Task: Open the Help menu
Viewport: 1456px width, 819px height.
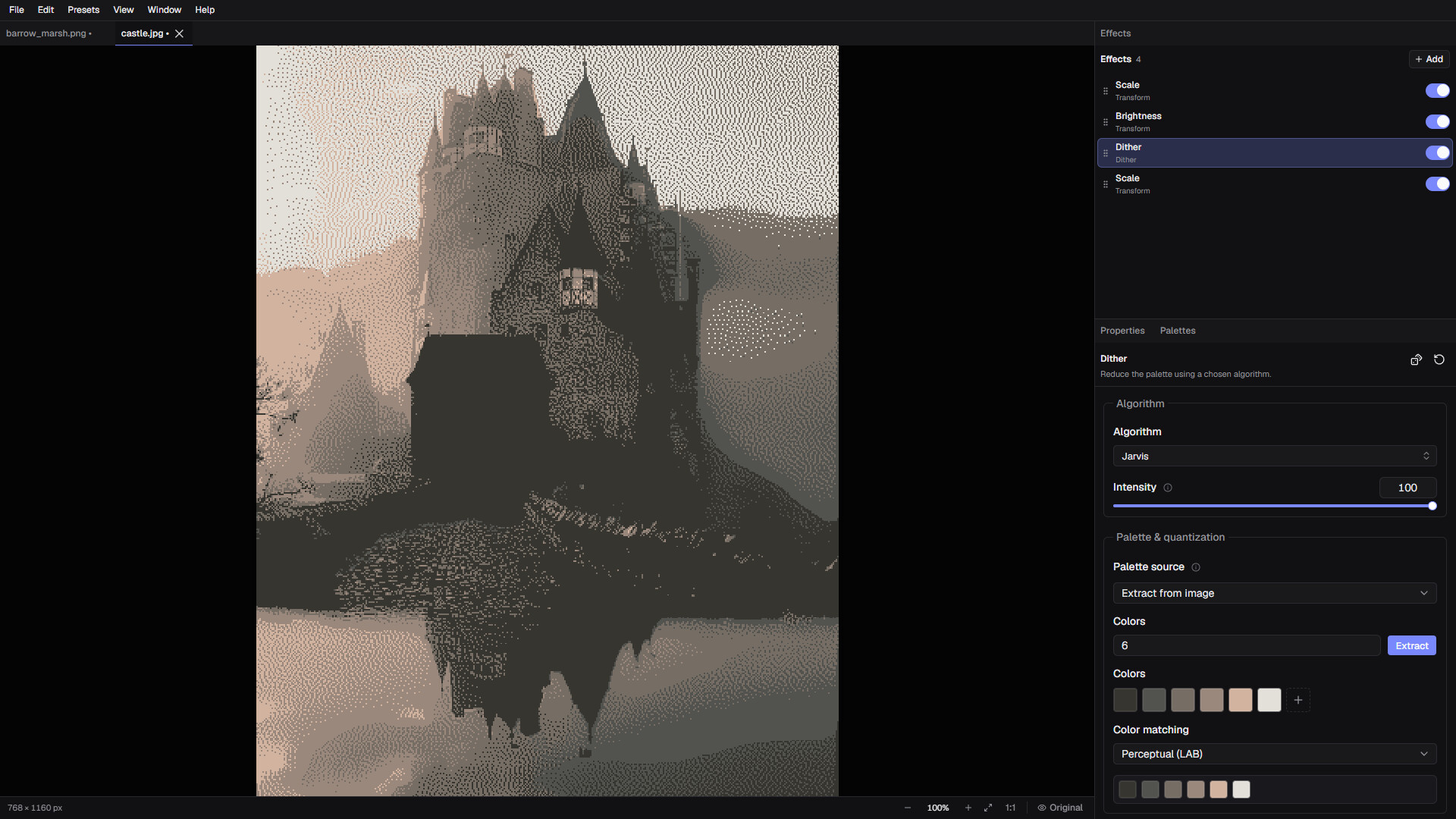Action: (x=205, y=10)
